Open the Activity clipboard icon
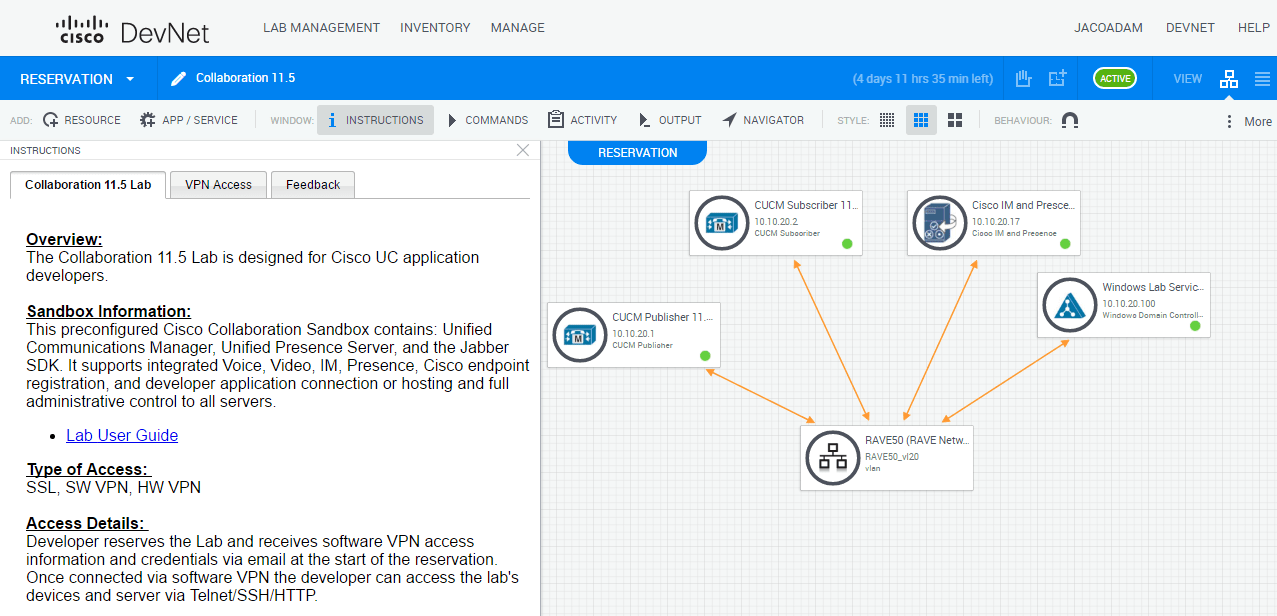This screenshot has height=616, width=1277. (x=555, y=119)
